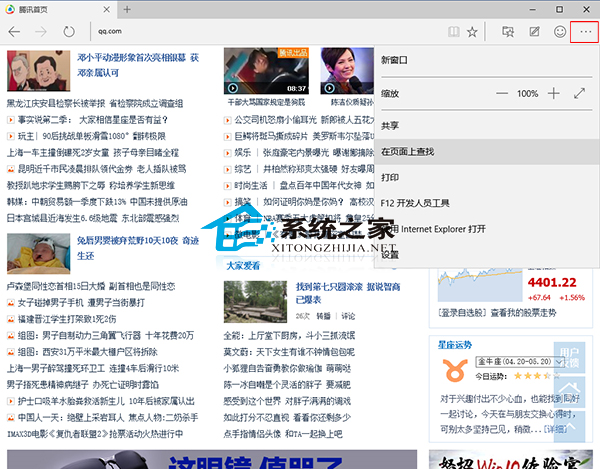Enter full screen with the diagonal arrow icon
This screenshot has height=469, width=600.
(x=579, y=93)
